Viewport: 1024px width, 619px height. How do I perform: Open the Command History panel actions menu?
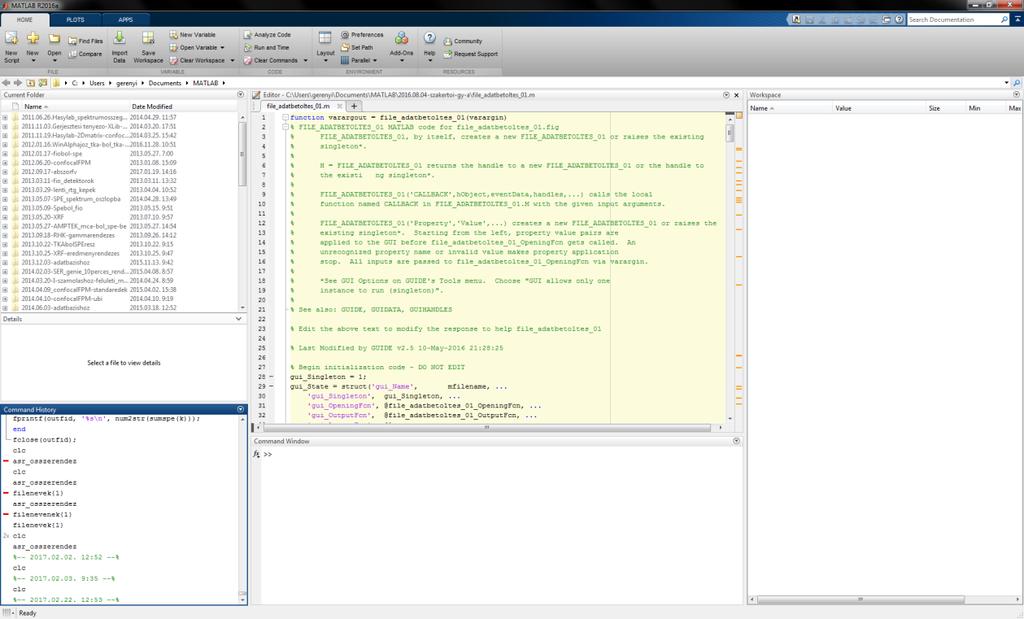point(240,409)
